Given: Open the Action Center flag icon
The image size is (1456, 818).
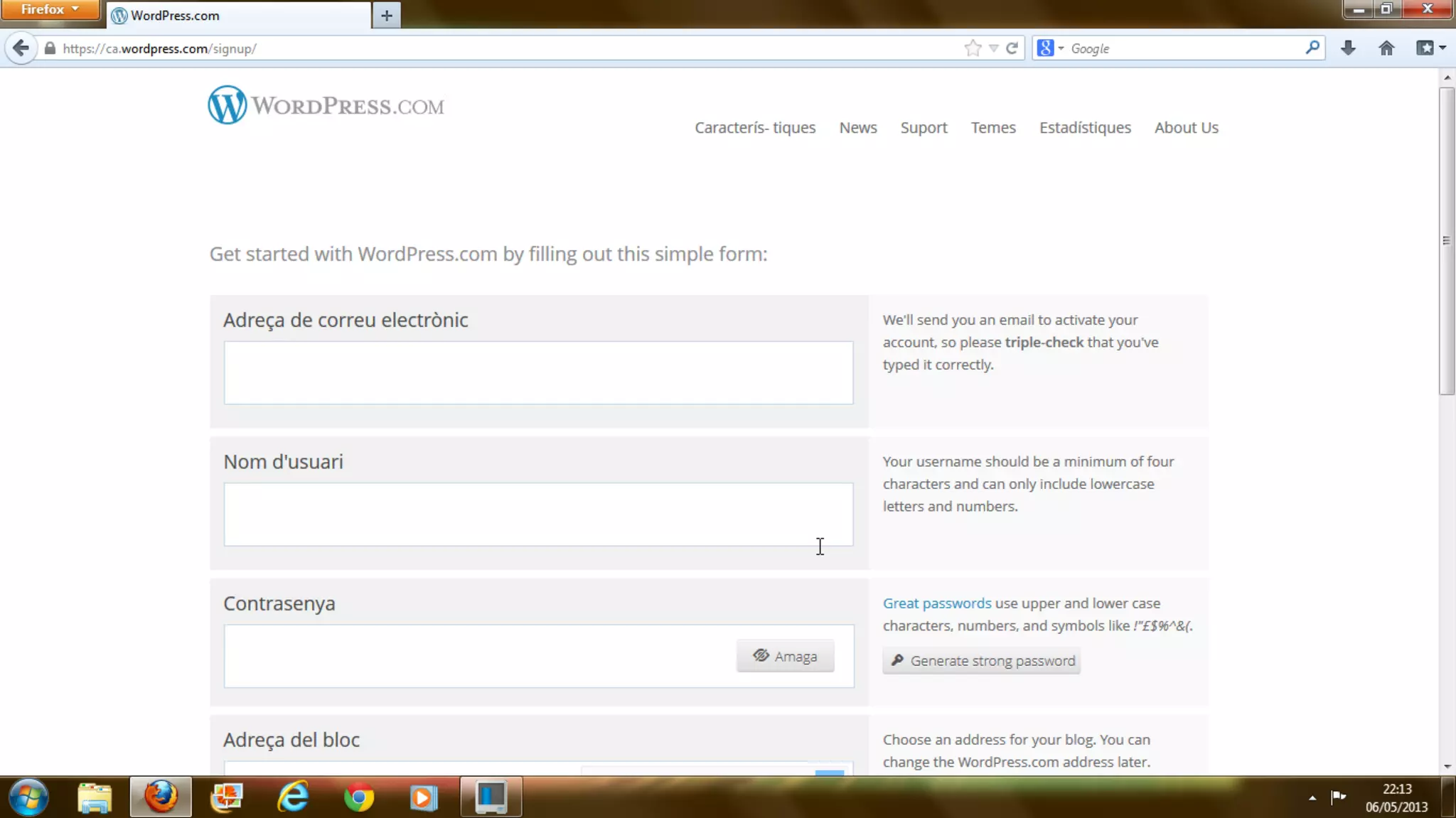Looking at the screenshot, I should pos(1339,797).
